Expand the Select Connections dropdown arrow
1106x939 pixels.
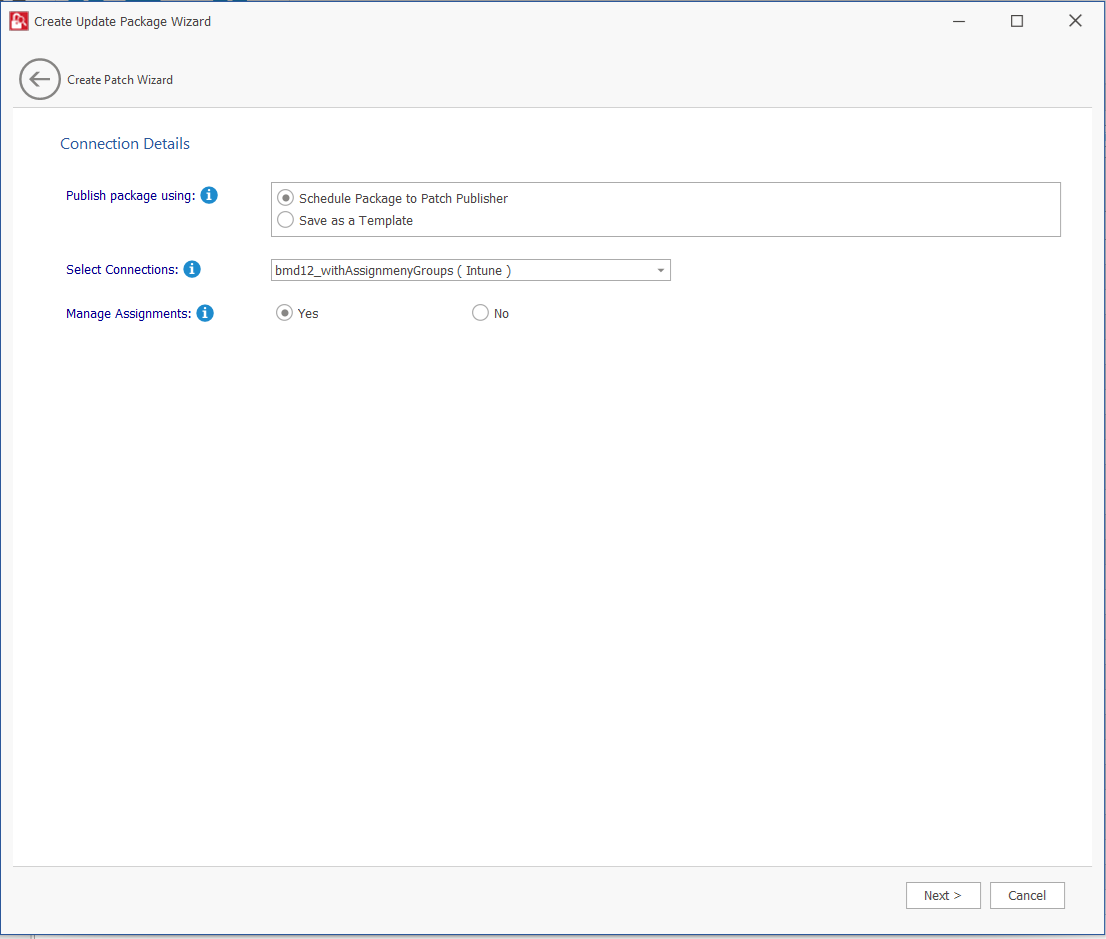pyautogui.click(x=661, y=271)
